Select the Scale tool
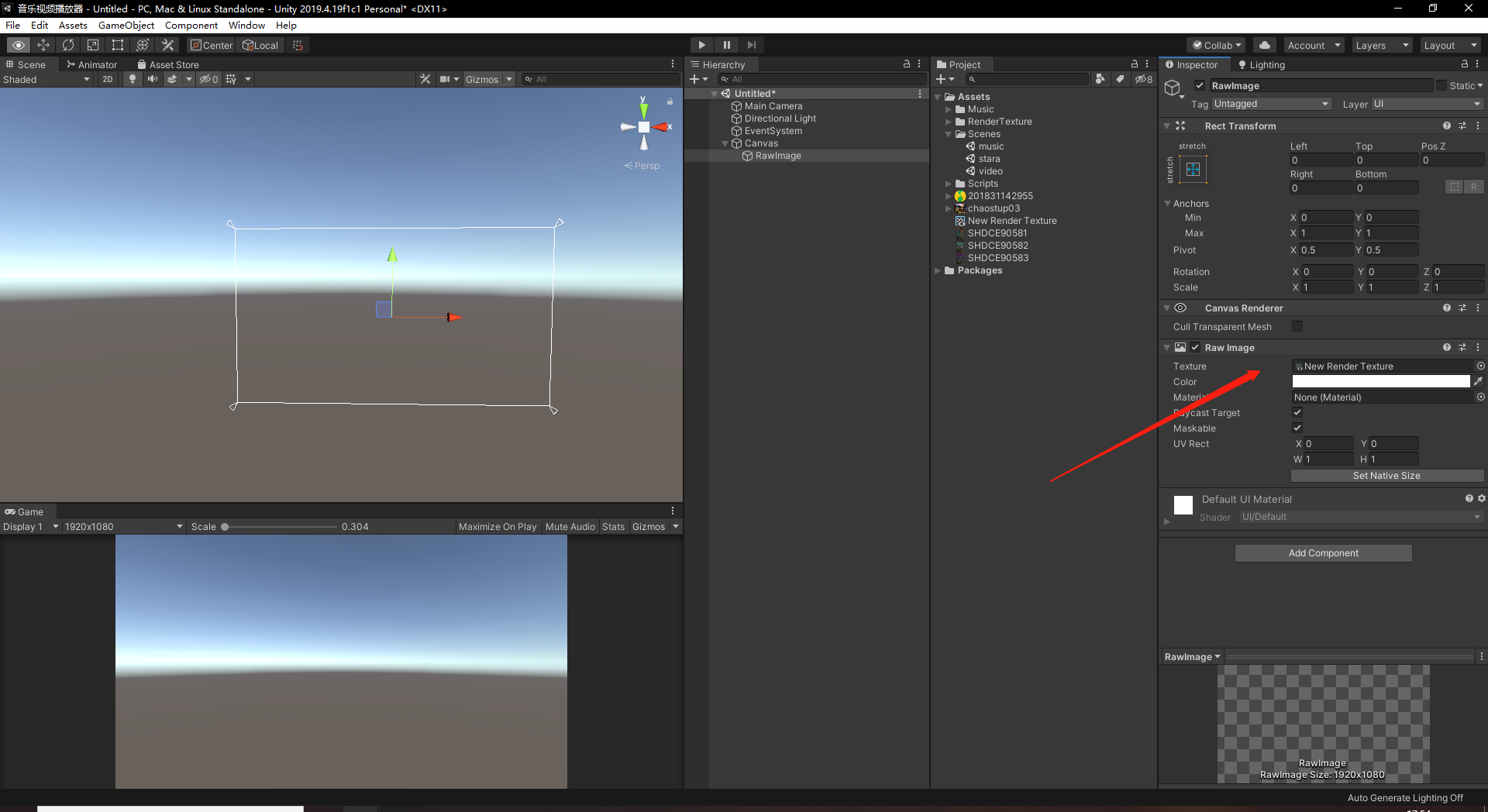 (x=93, y=45)
